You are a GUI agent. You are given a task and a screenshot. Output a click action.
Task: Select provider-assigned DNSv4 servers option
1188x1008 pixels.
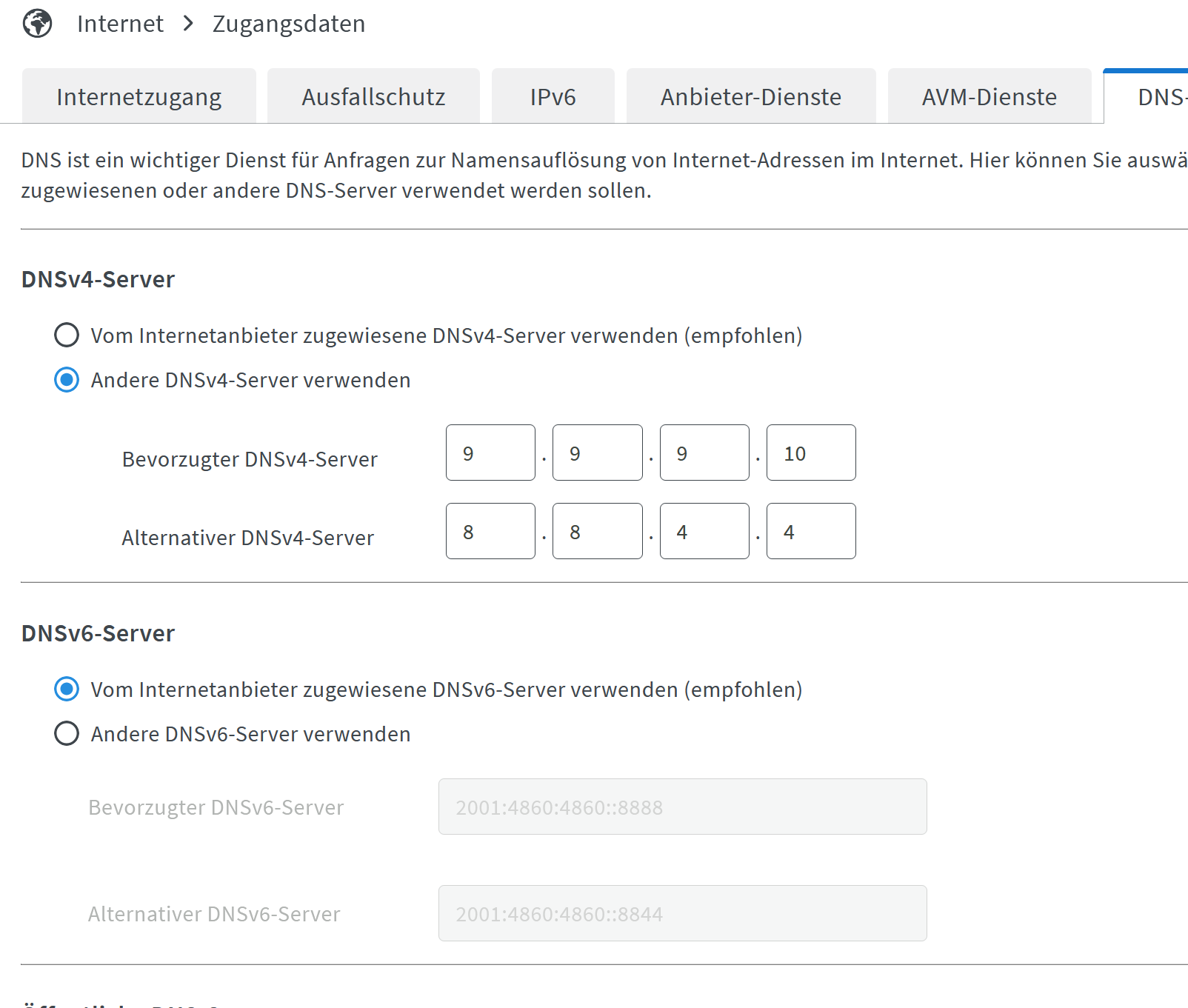click(67, 335)
